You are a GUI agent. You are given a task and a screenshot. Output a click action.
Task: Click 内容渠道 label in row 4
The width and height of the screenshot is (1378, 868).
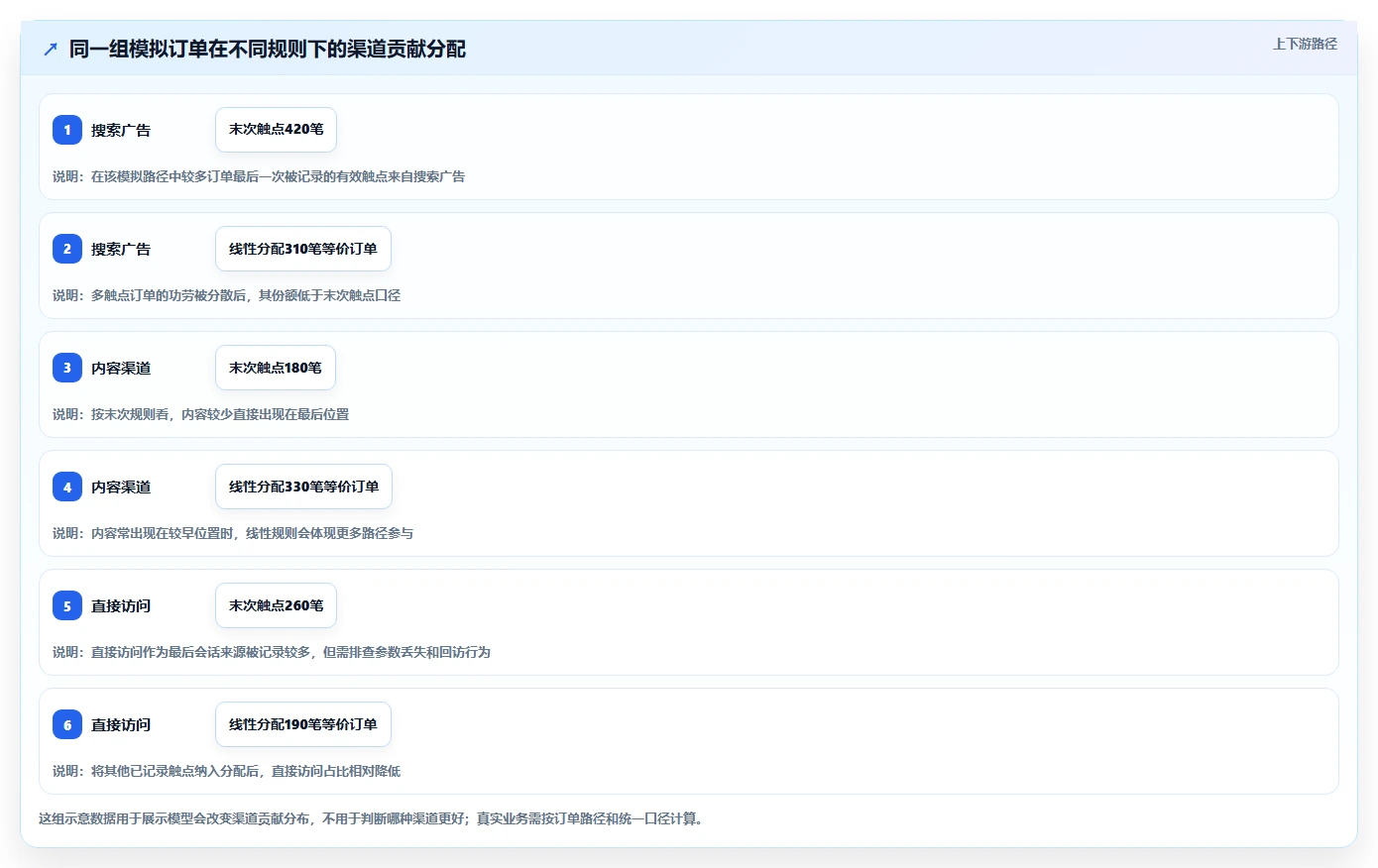pyautogui.click(x=121, y=487)
